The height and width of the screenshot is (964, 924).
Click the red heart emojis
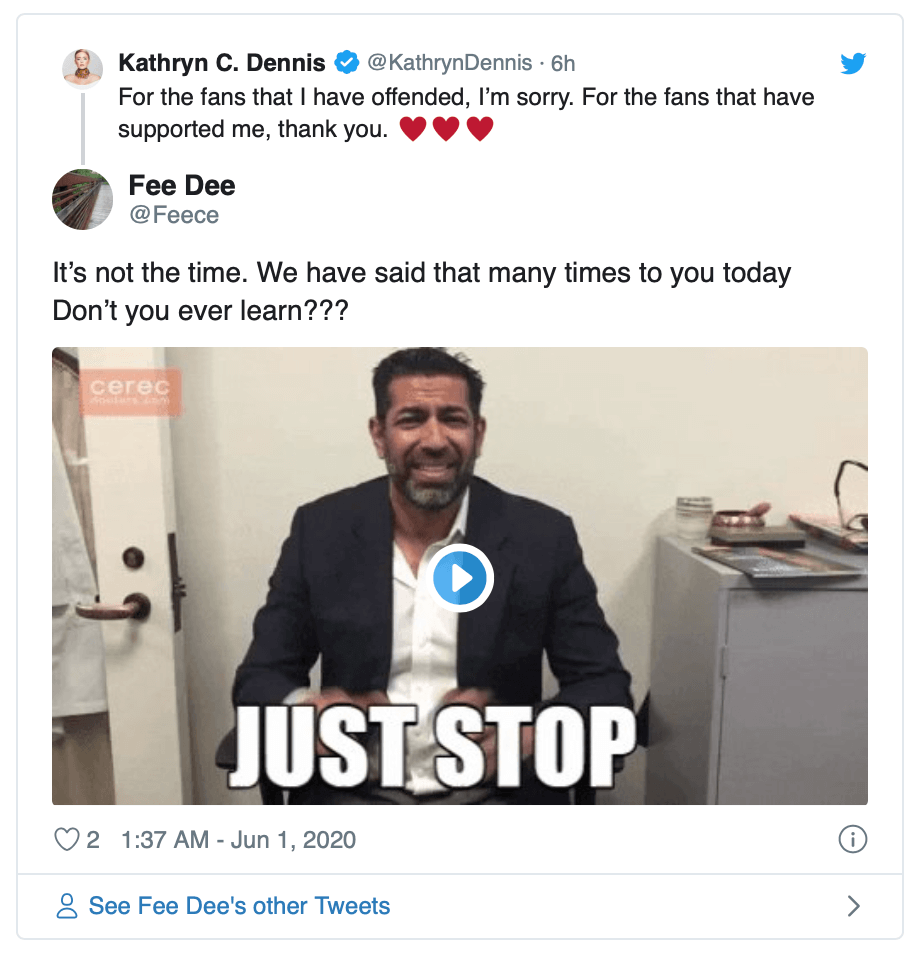coord(446,130)
